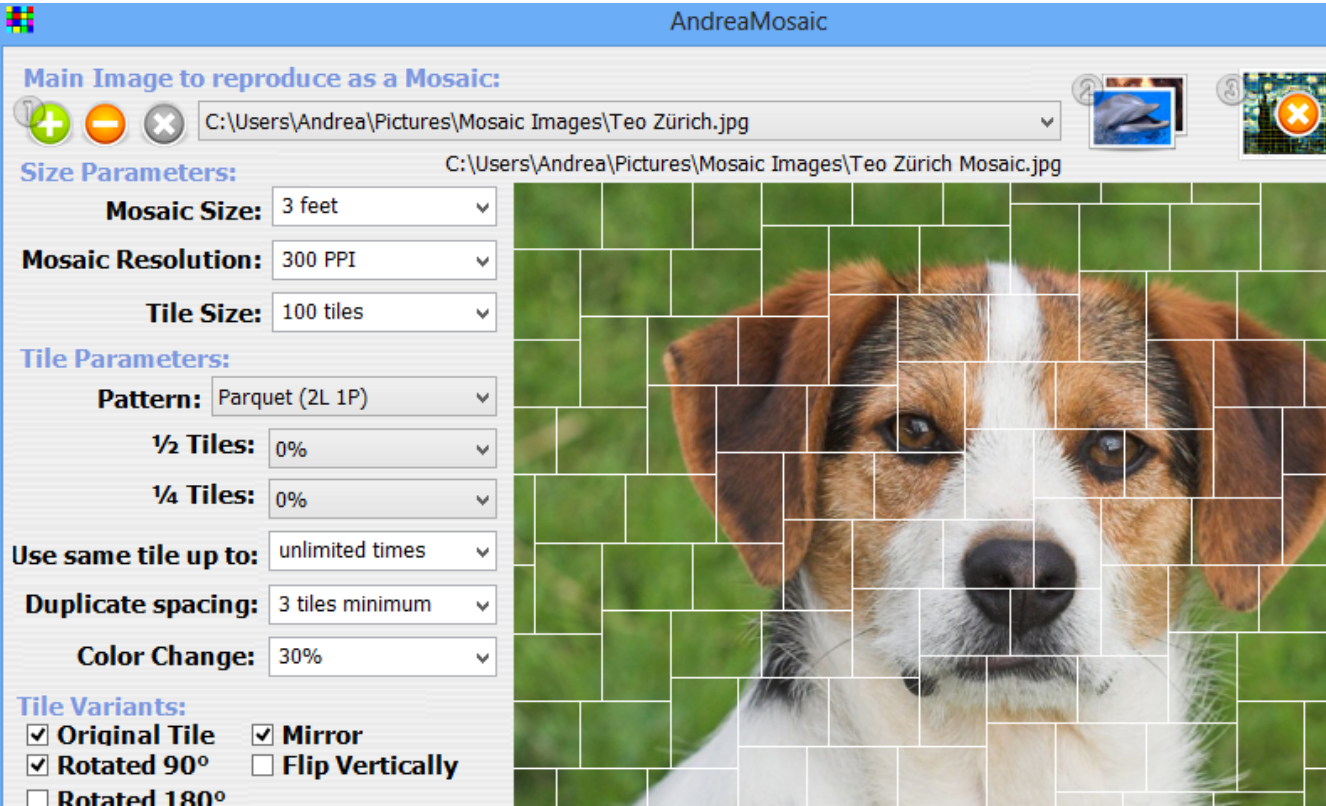
Task: Uncheck the Original Tile option
Action: click(37, 735)
